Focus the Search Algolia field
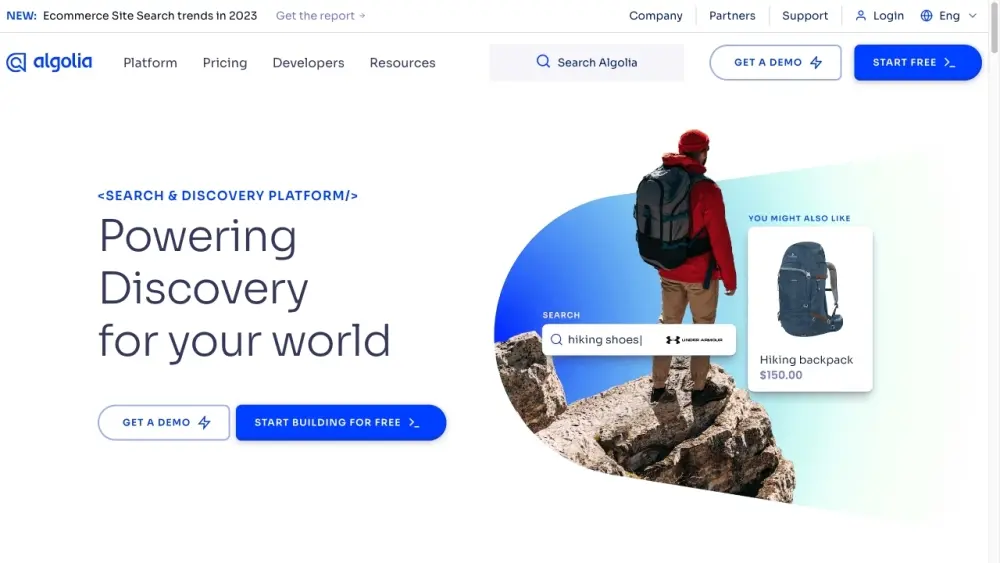The image size is (1000, 563). click(587, 62)
